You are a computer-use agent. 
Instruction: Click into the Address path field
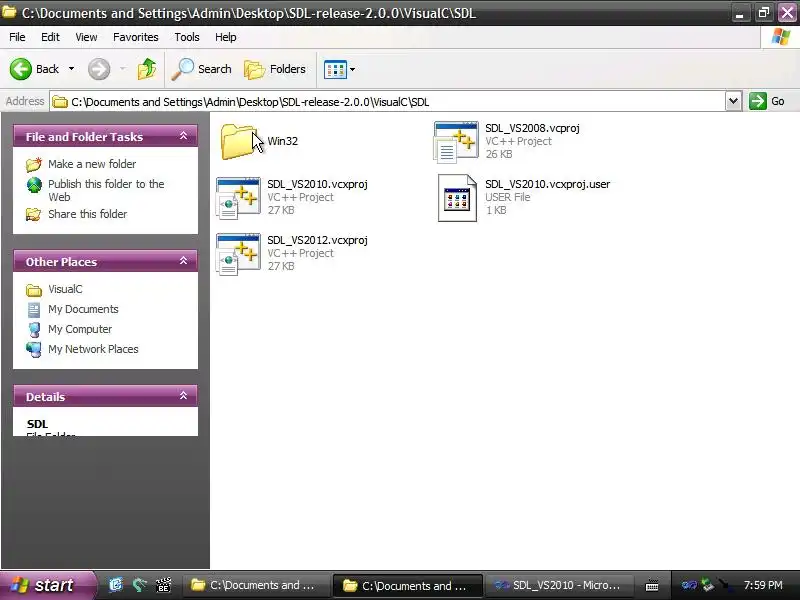coord(387,102)
